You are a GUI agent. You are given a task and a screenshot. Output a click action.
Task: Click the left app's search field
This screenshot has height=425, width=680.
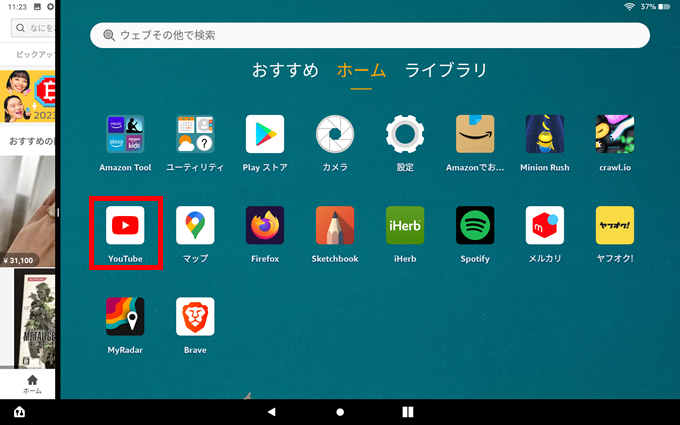click(33, 28)
